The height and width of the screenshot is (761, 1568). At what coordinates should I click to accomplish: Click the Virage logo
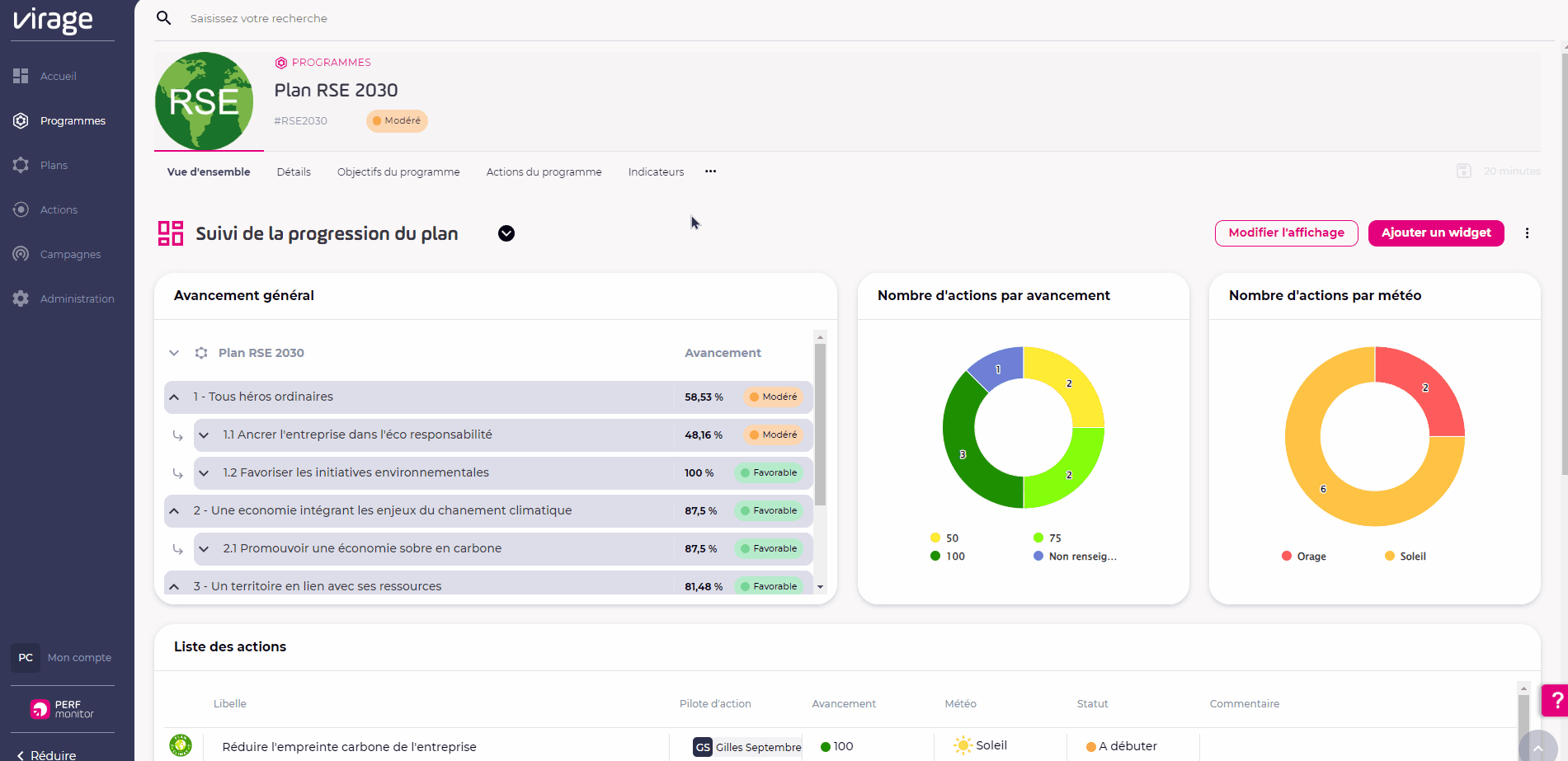[x=54, y=20]
